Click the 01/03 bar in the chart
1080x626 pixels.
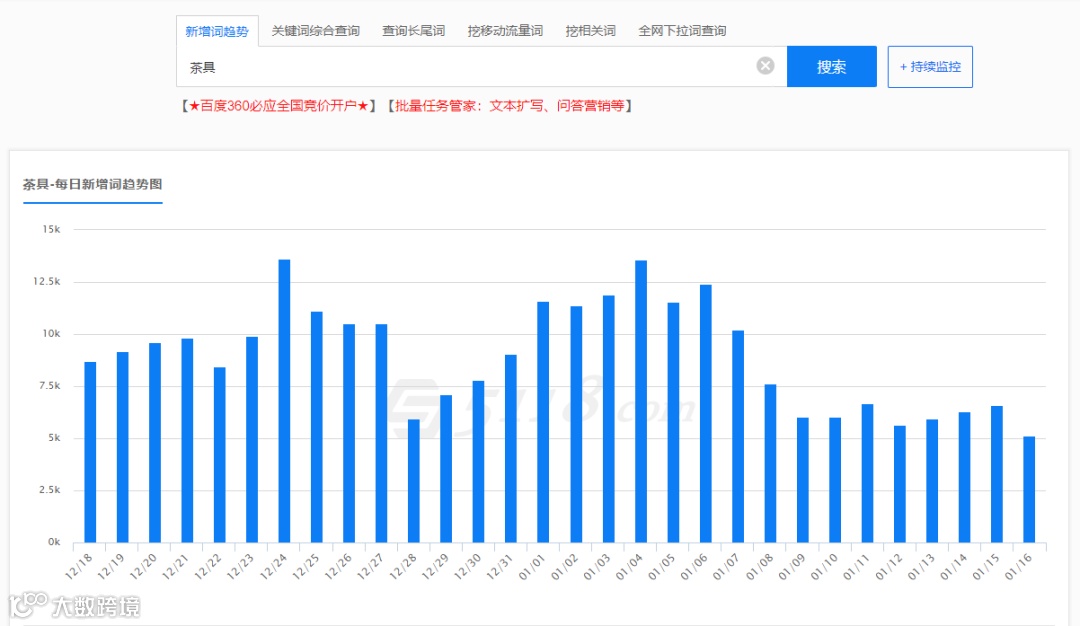tap(609, 419)
